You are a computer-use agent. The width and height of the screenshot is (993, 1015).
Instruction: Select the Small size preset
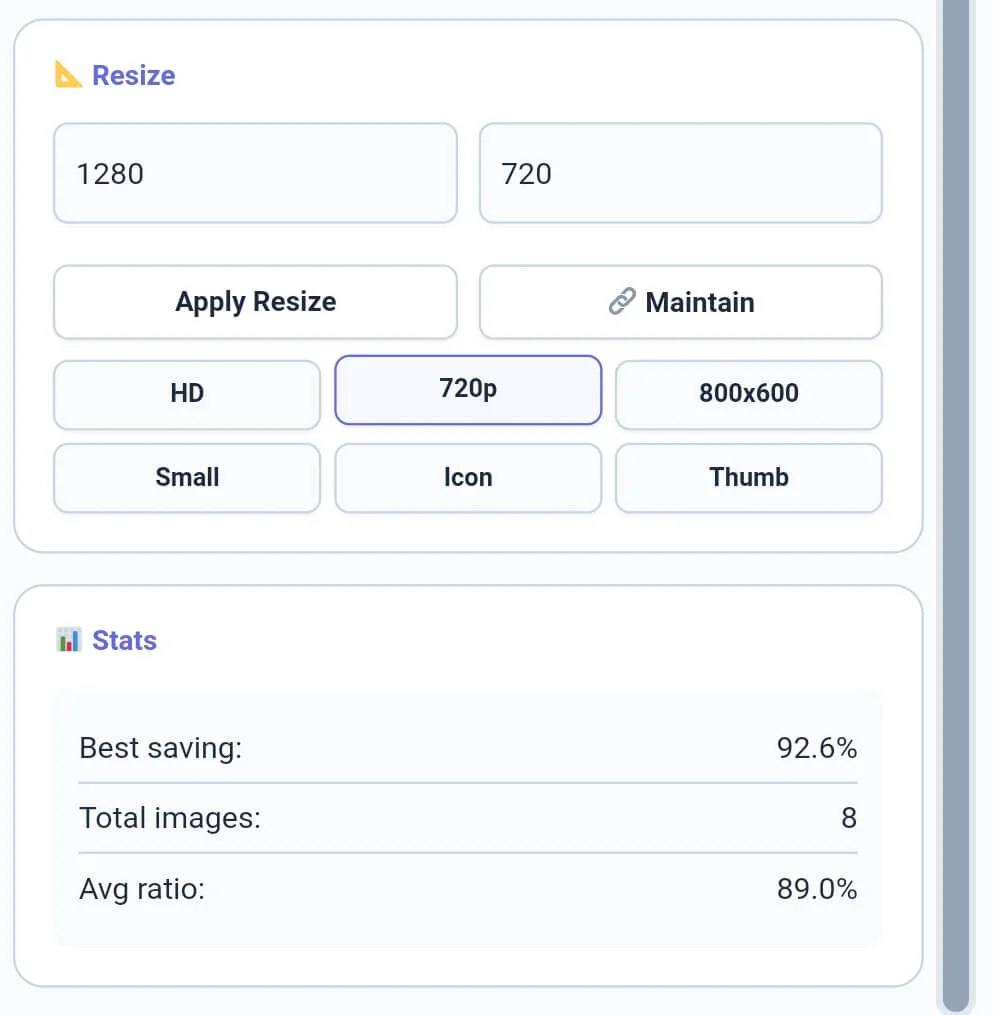tap(187, 477)
